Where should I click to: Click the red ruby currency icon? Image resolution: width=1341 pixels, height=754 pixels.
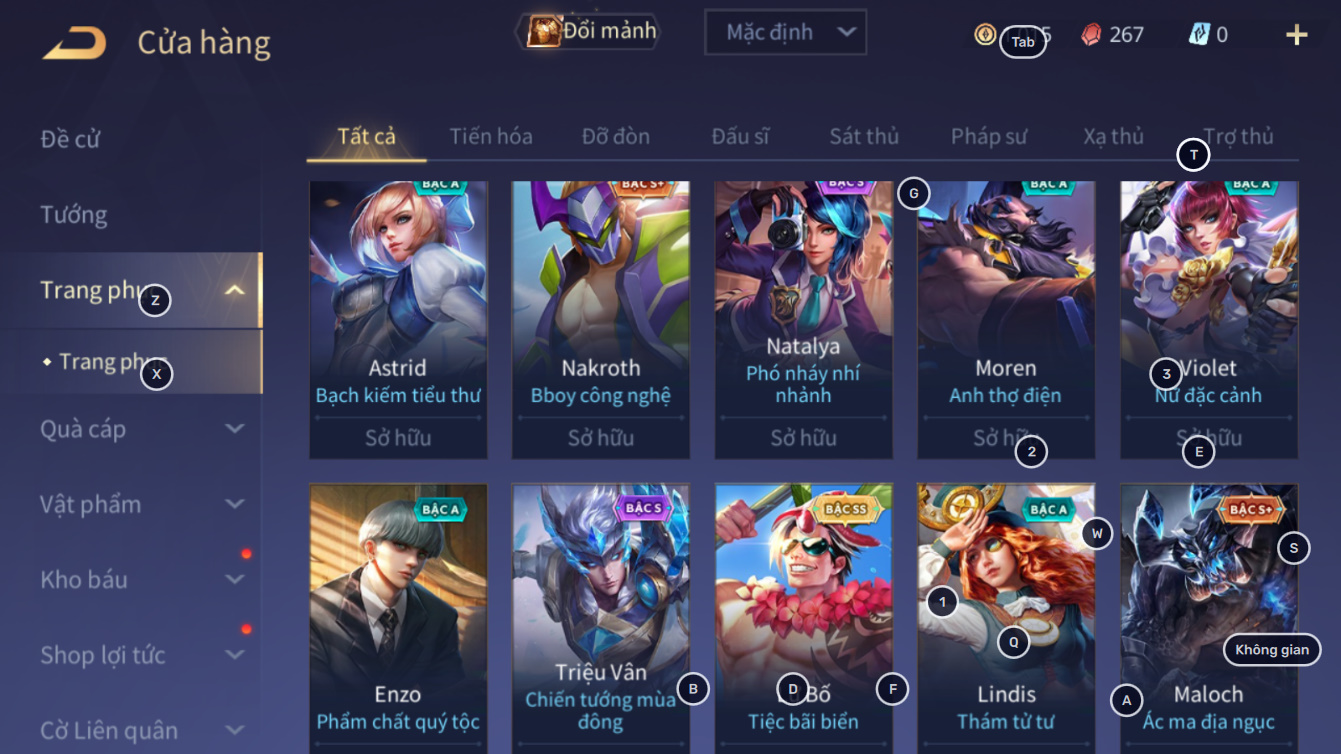(x=1091, y=35)
